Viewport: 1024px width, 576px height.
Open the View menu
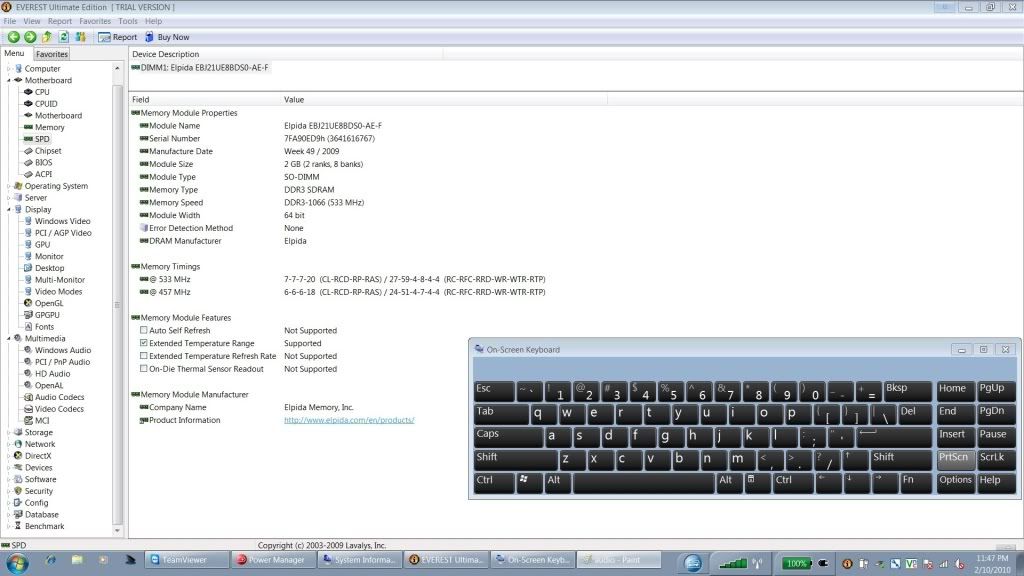(31, 22)
